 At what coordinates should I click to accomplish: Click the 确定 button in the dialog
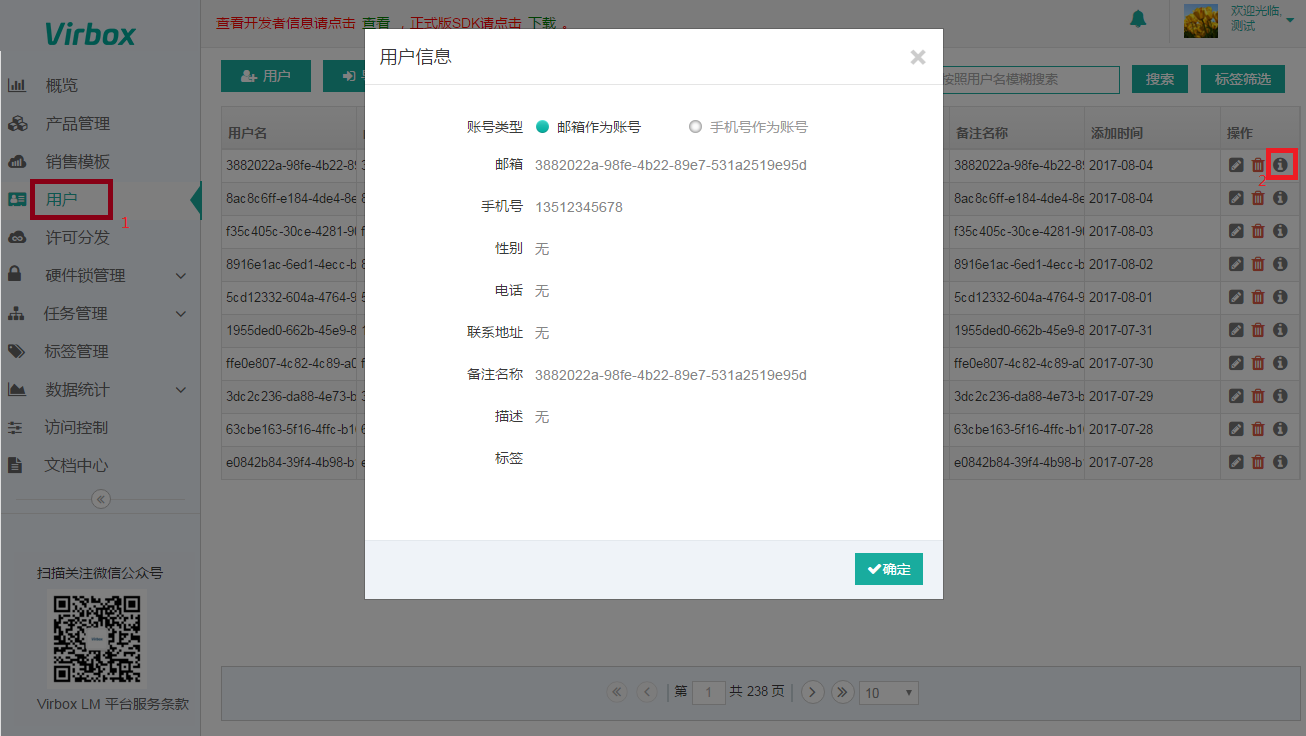click(888, 569)
